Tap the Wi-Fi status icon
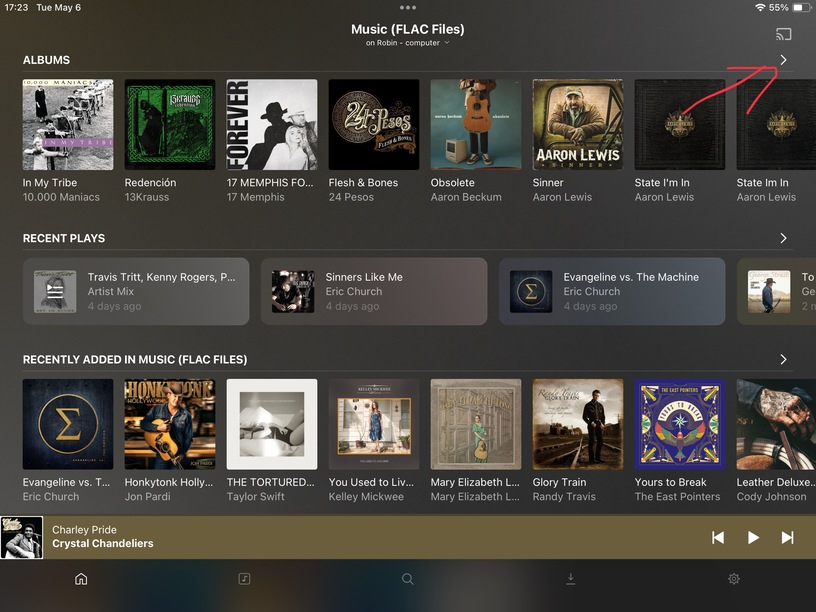This screenshot has height=612, width=816. 760,7
